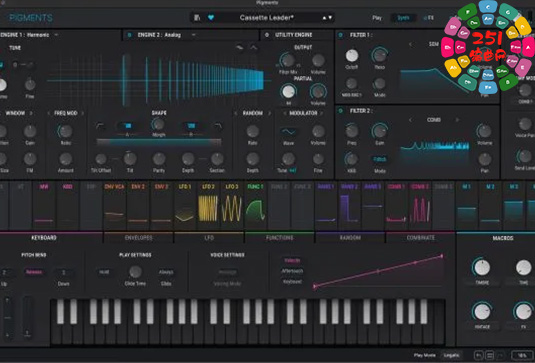535x363 pixels.
Task: Click the Modulator Wave sine icon
Action: tap(289, 132)
